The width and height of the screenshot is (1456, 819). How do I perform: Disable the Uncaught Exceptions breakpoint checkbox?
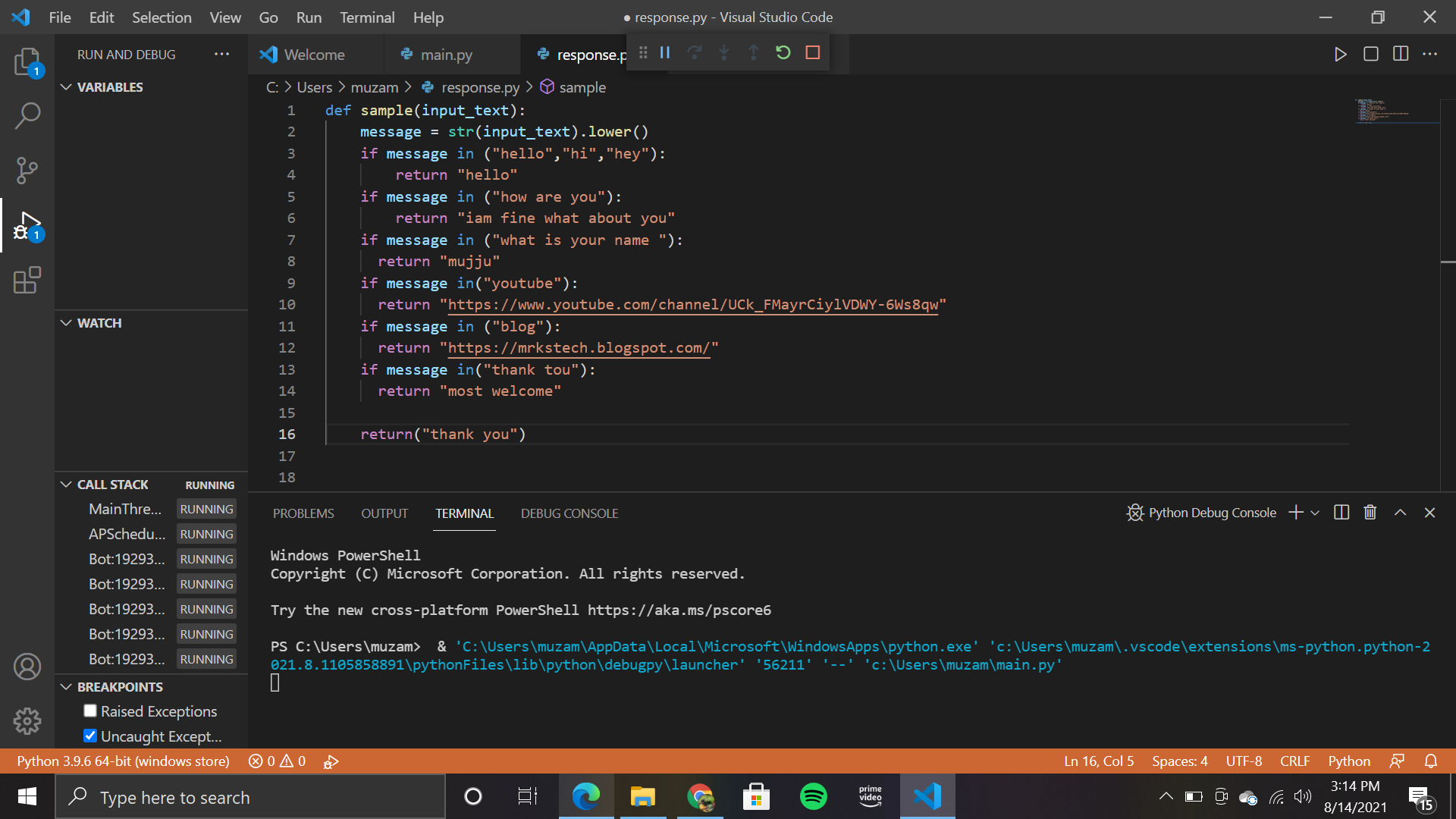point(90,736)
